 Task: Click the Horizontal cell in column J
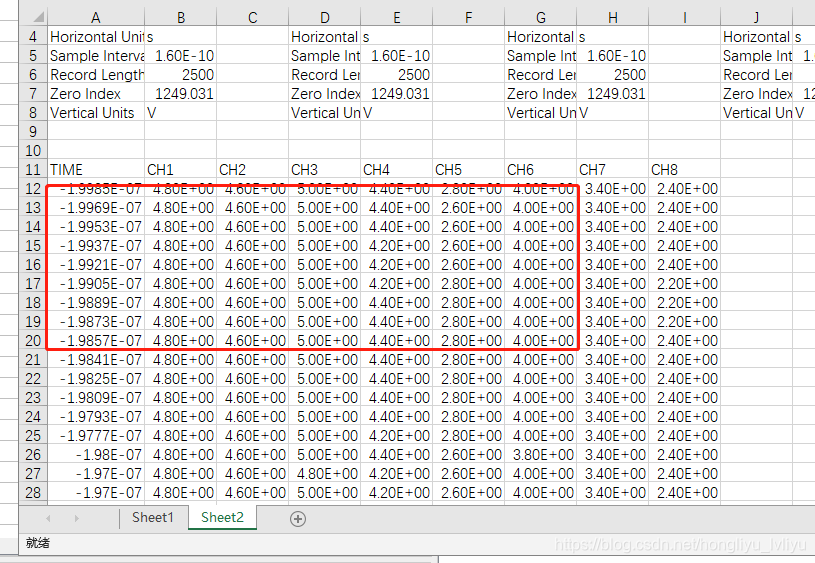(x=756, y=37)
